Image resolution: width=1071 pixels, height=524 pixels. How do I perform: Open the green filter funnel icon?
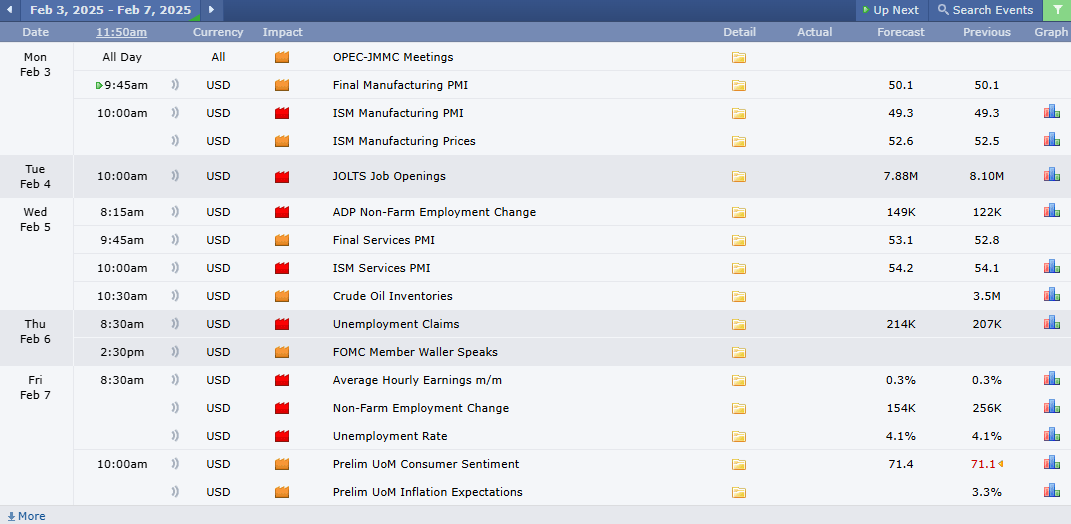(x=1057, y=10)
